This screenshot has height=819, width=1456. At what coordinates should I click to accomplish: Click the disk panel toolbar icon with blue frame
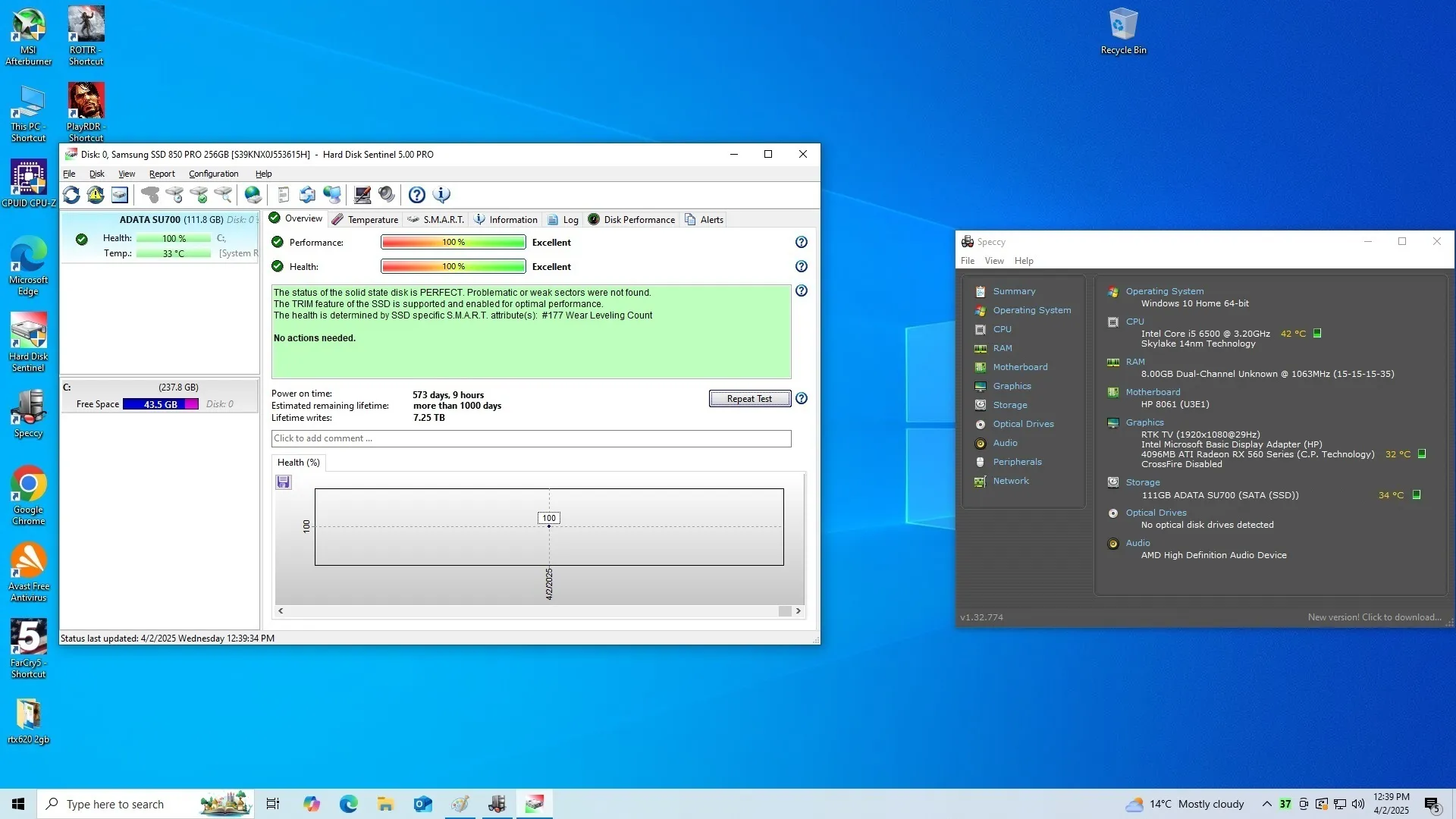click(120, 195)
